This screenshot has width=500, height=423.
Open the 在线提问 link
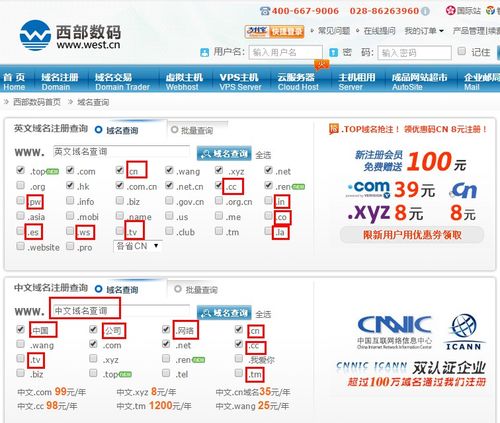click(x=379, y=31)
